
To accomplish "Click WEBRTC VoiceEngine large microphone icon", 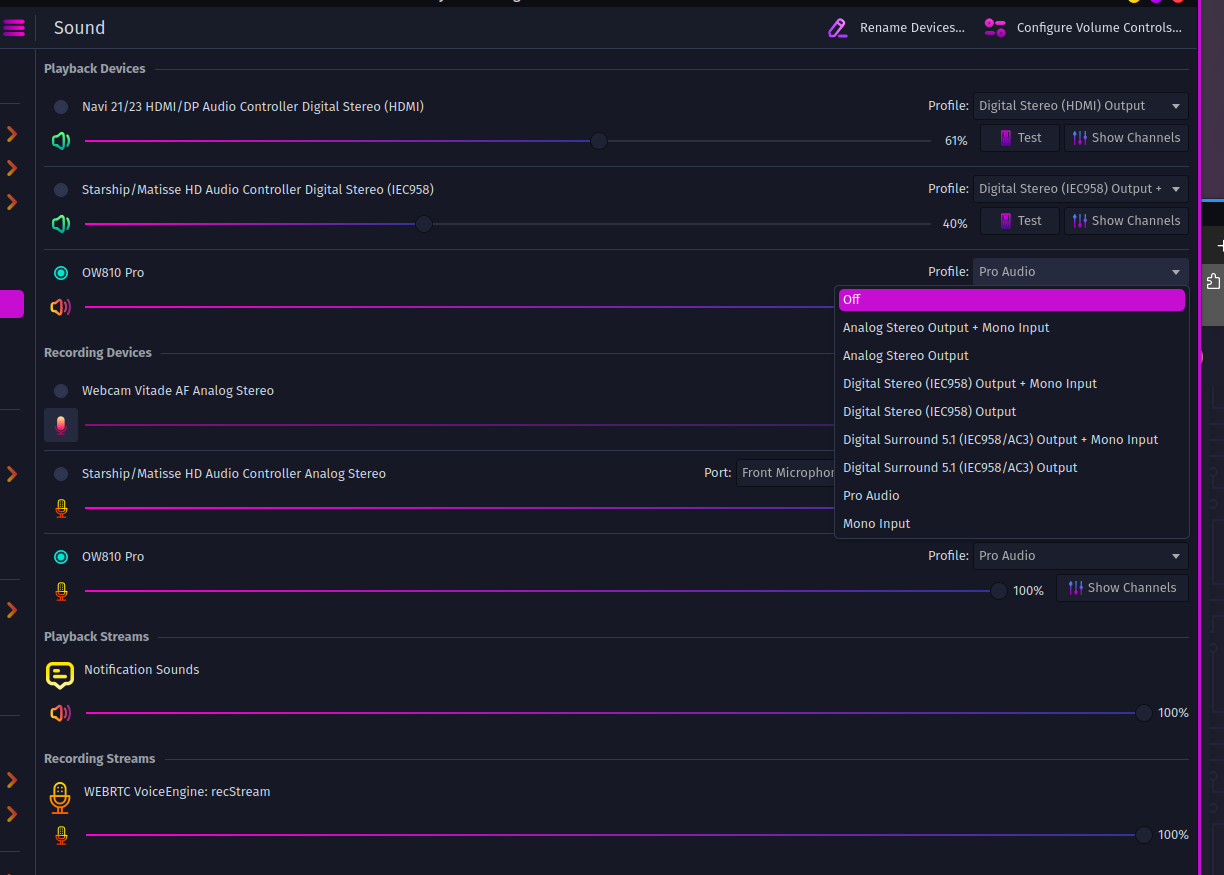I will 60,797.
